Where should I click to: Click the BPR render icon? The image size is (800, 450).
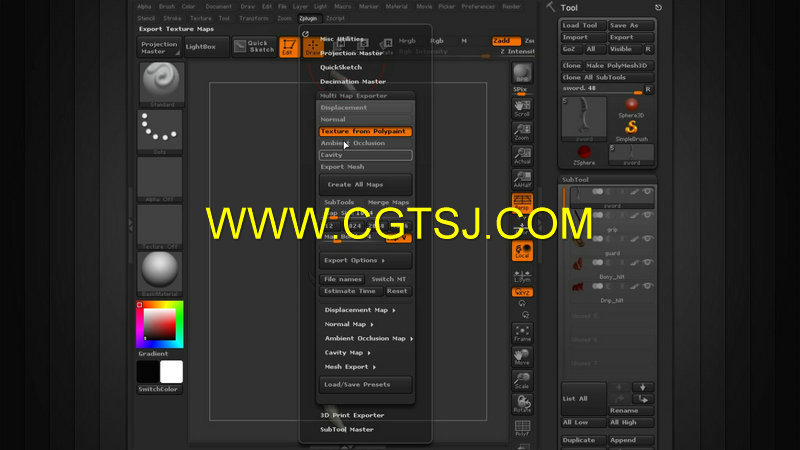[522, 73]
